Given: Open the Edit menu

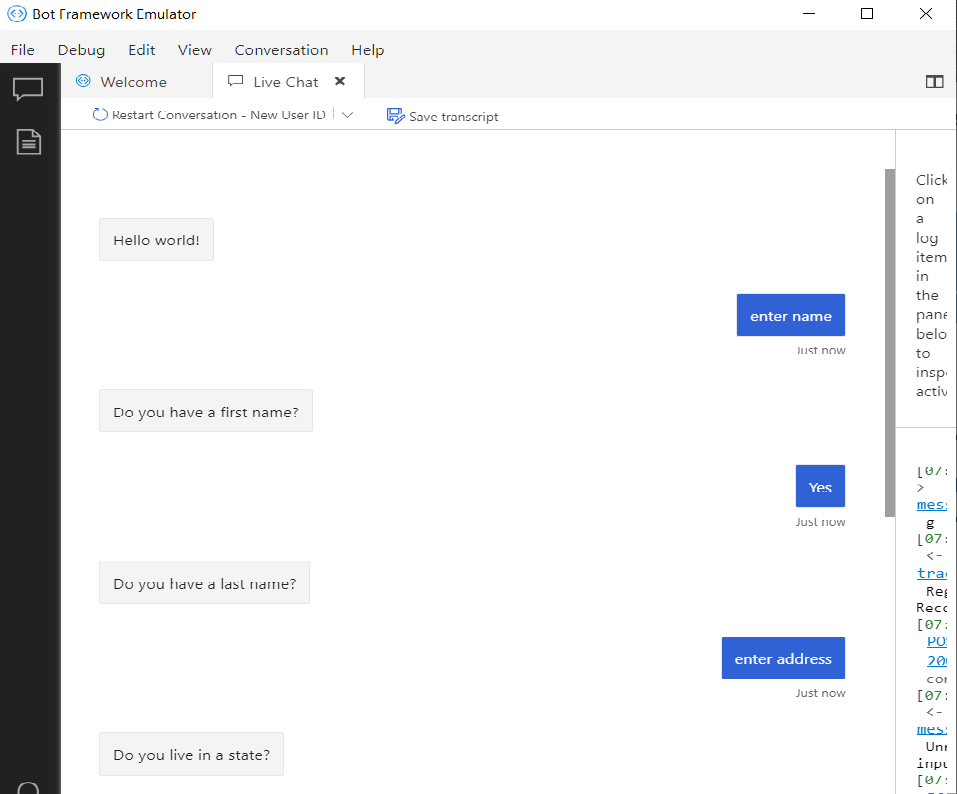Looking at the screenshot, I should pyautogui.click(x=142, y=50).
